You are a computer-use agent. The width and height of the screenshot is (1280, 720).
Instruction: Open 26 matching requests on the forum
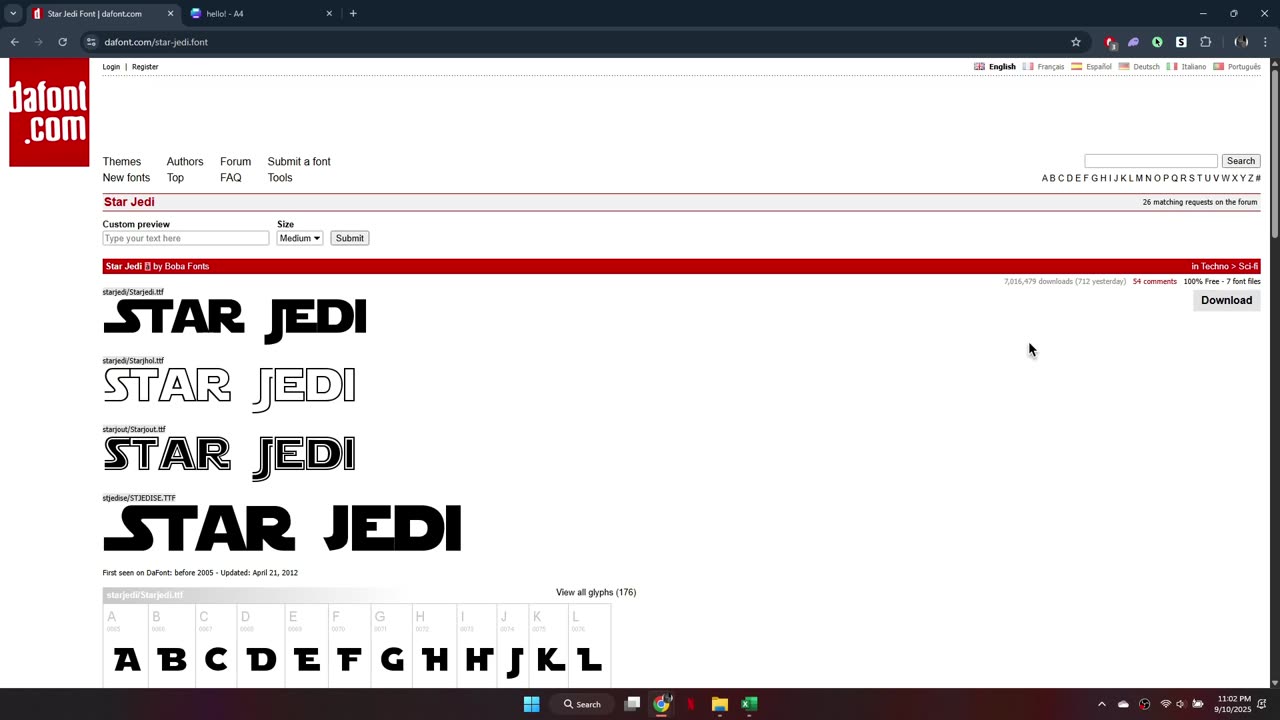click(x=1200, y=202)
